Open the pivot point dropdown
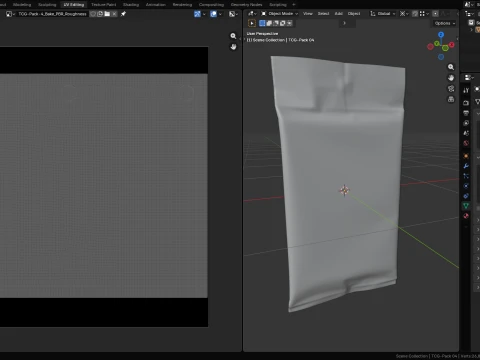 point(404,14)
